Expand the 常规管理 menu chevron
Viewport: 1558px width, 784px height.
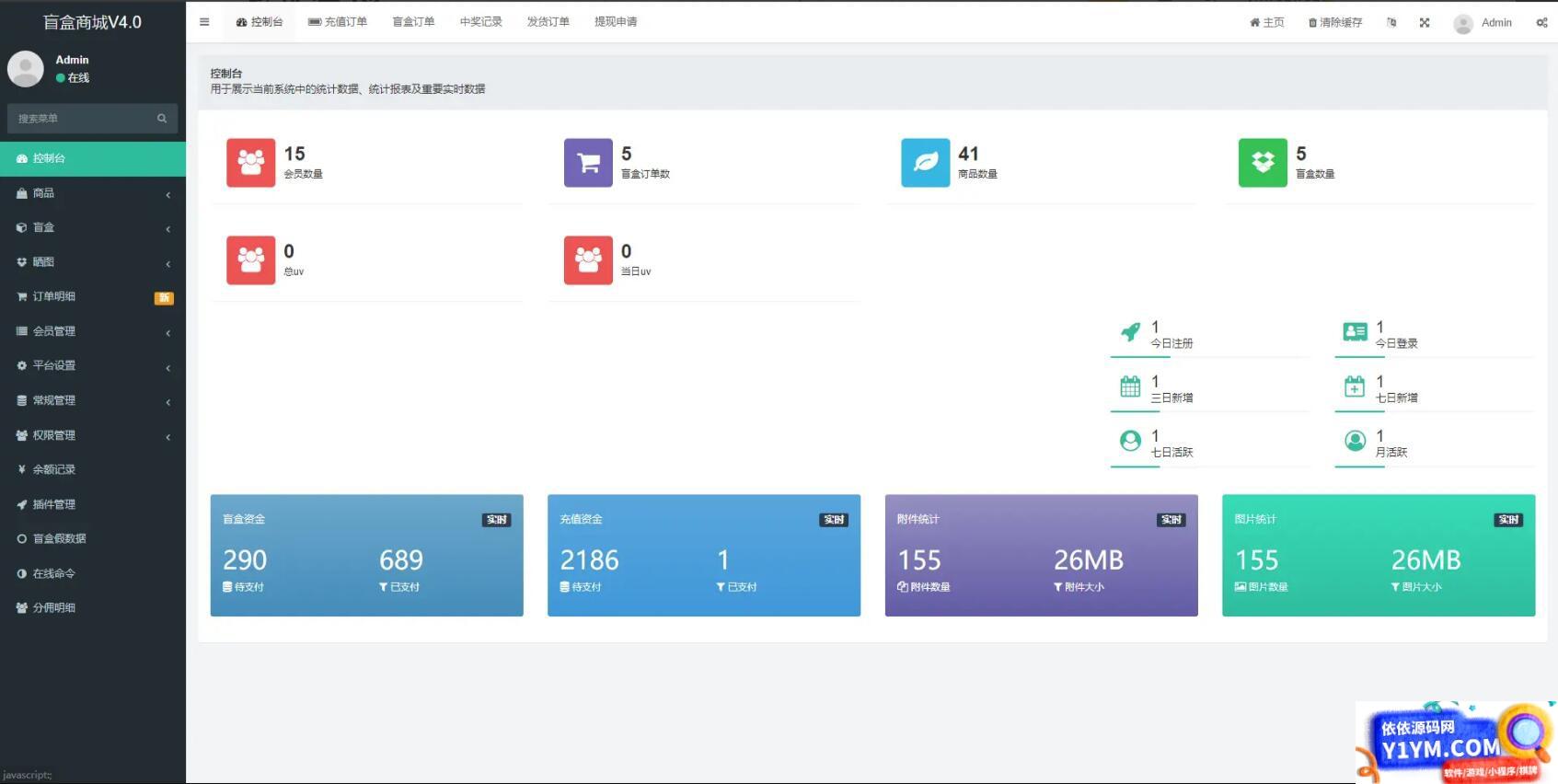coord(168,401)
